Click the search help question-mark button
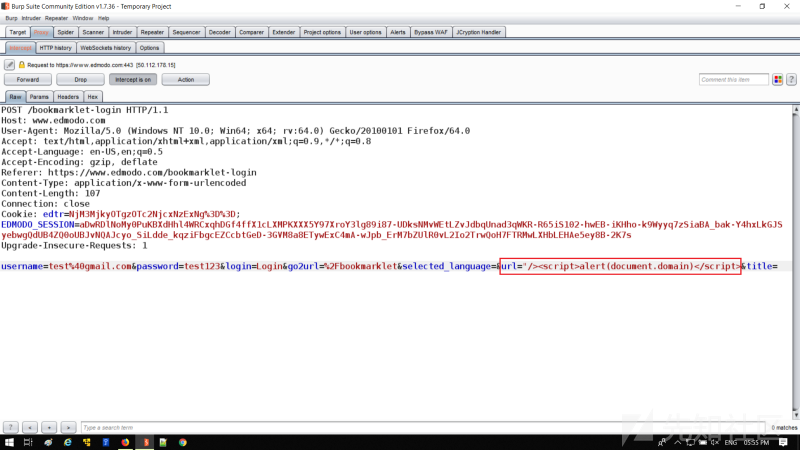This screenshot has width=800, height=450. [x=10, y=428]
